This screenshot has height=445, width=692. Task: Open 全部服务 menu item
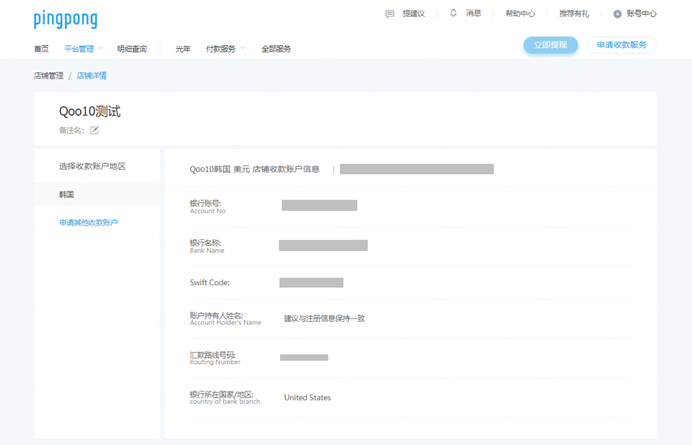276,49
